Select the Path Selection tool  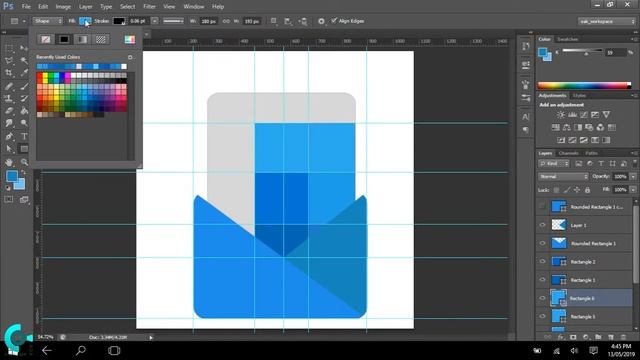pos(9,149)
